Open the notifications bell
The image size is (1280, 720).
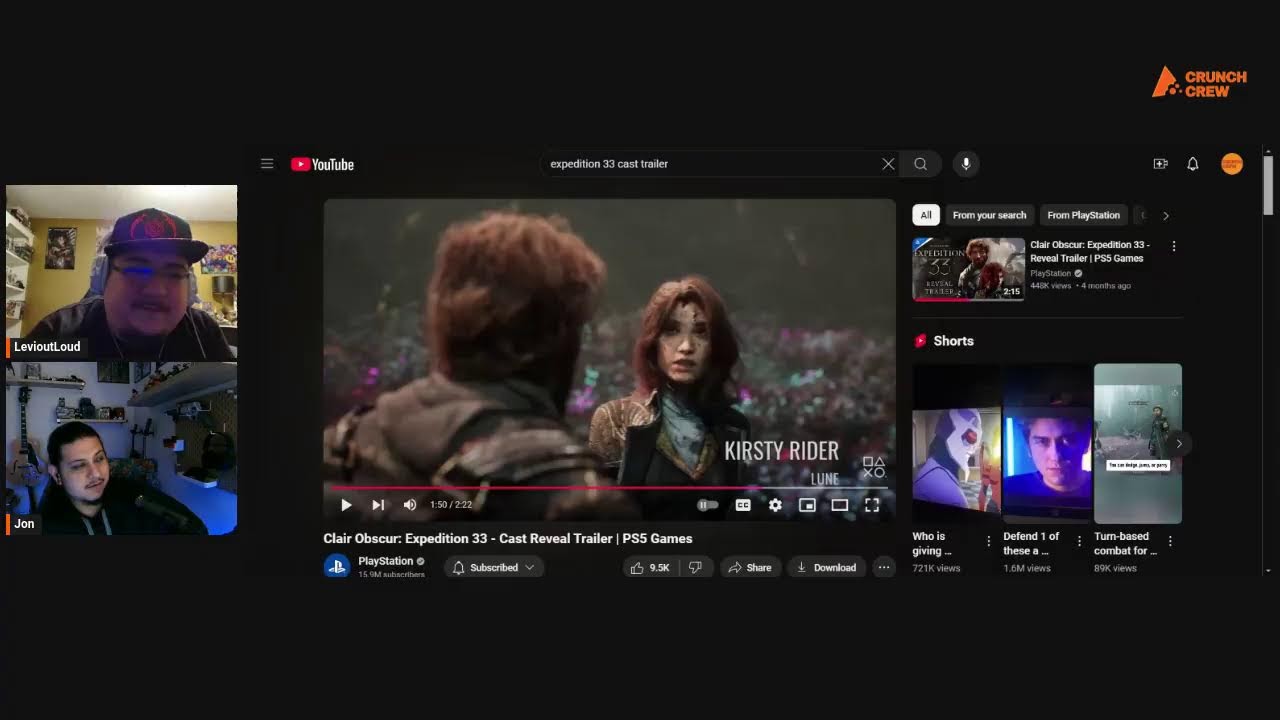click(1193, 164)
